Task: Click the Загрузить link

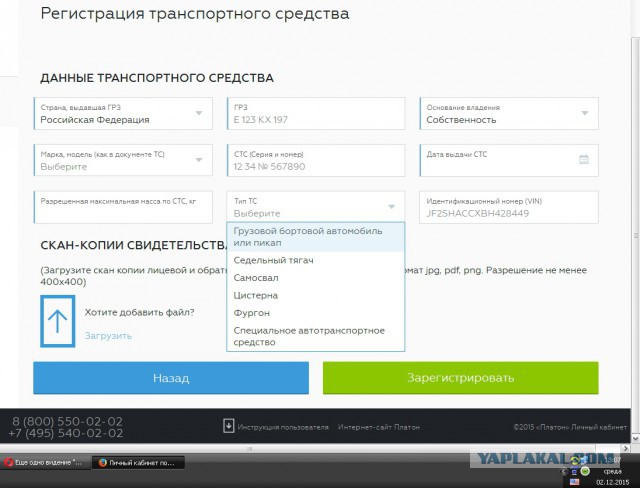Action: [x=108, y=336]
